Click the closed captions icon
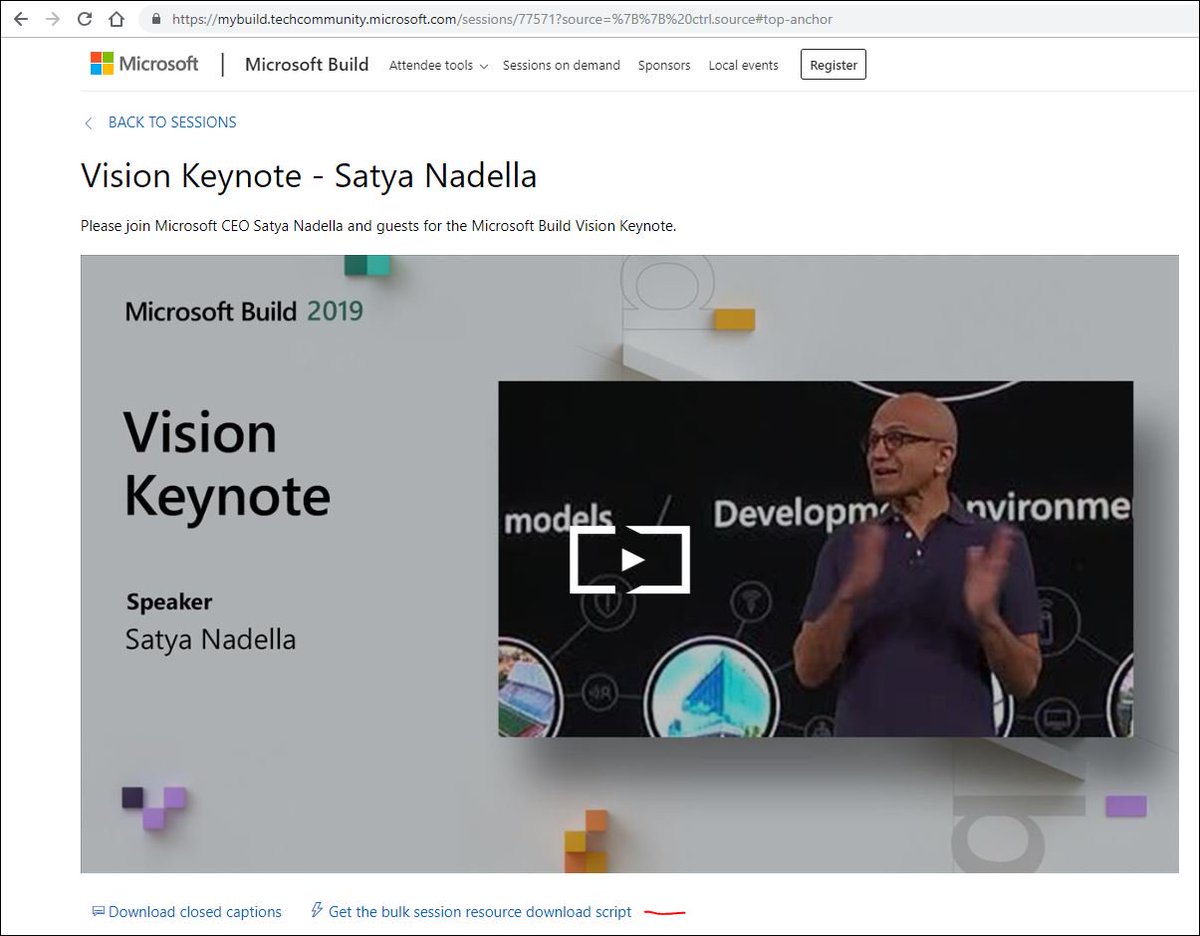This screenshot has height=936, width=1200. (x=98, y=911)
